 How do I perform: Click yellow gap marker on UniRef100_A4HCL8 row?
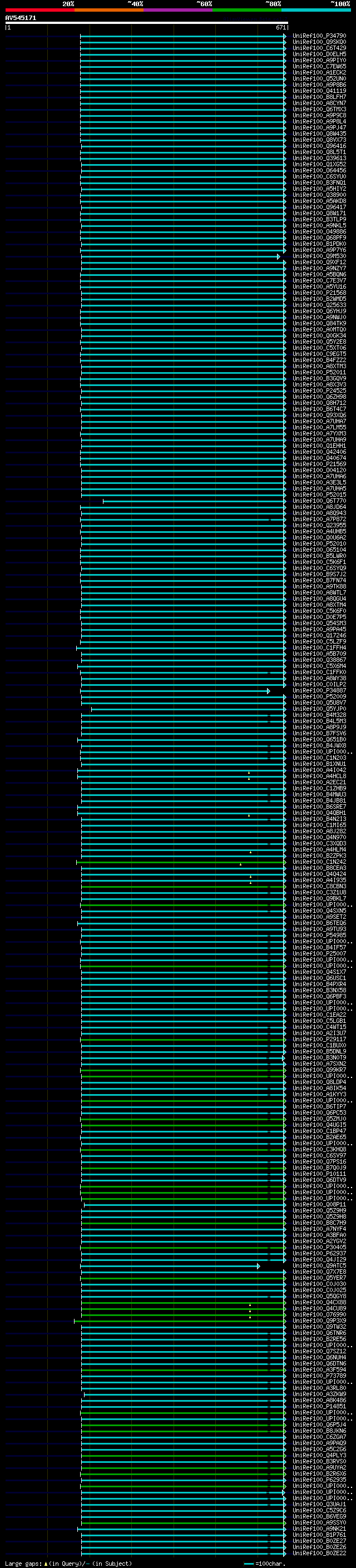249,779
